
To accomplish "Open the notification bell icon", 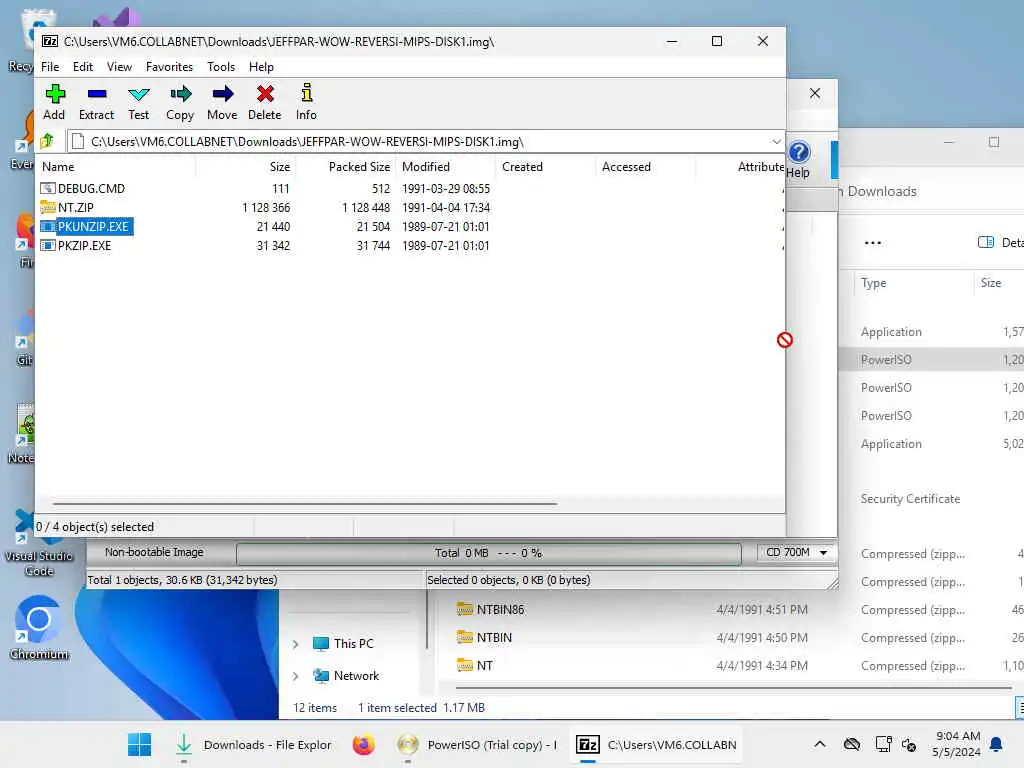I will (997, 744).
